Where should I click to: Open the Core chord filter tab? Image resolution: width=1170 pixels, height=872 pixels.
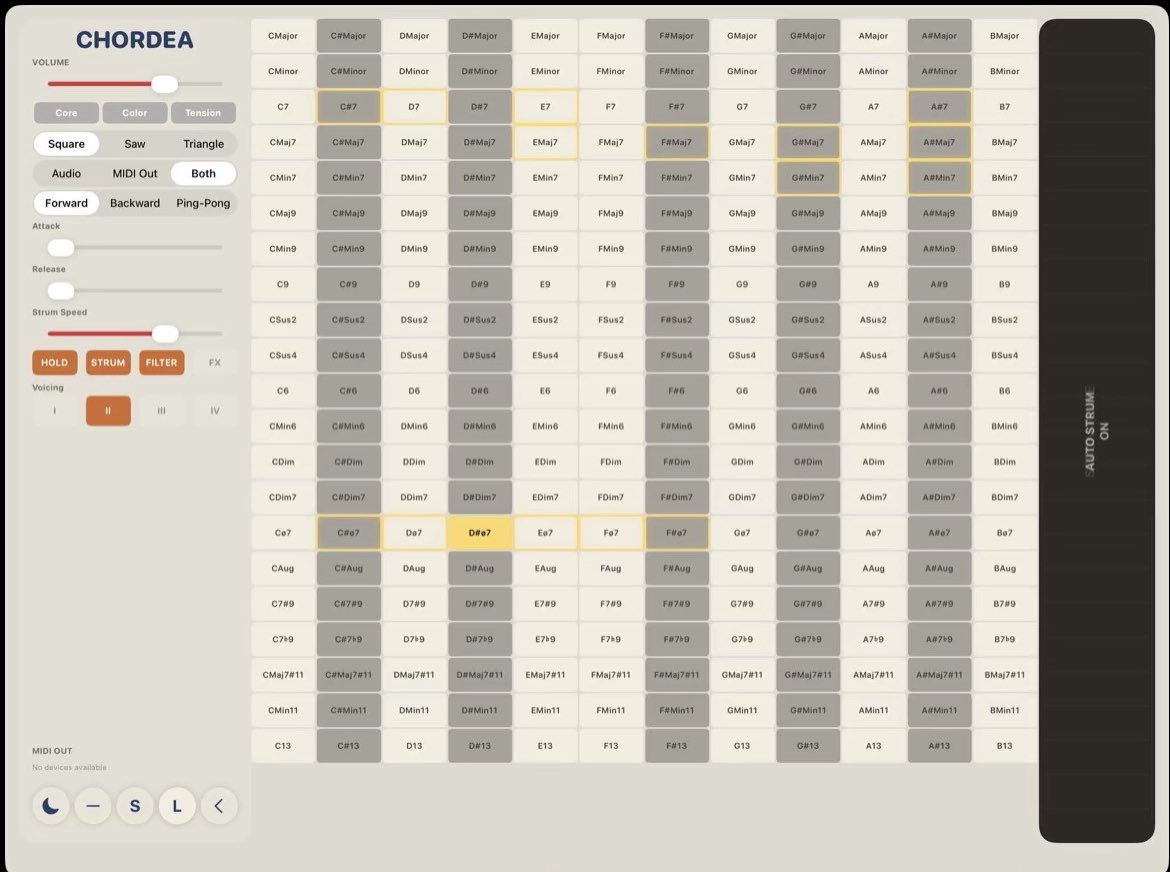coord(66,113)
